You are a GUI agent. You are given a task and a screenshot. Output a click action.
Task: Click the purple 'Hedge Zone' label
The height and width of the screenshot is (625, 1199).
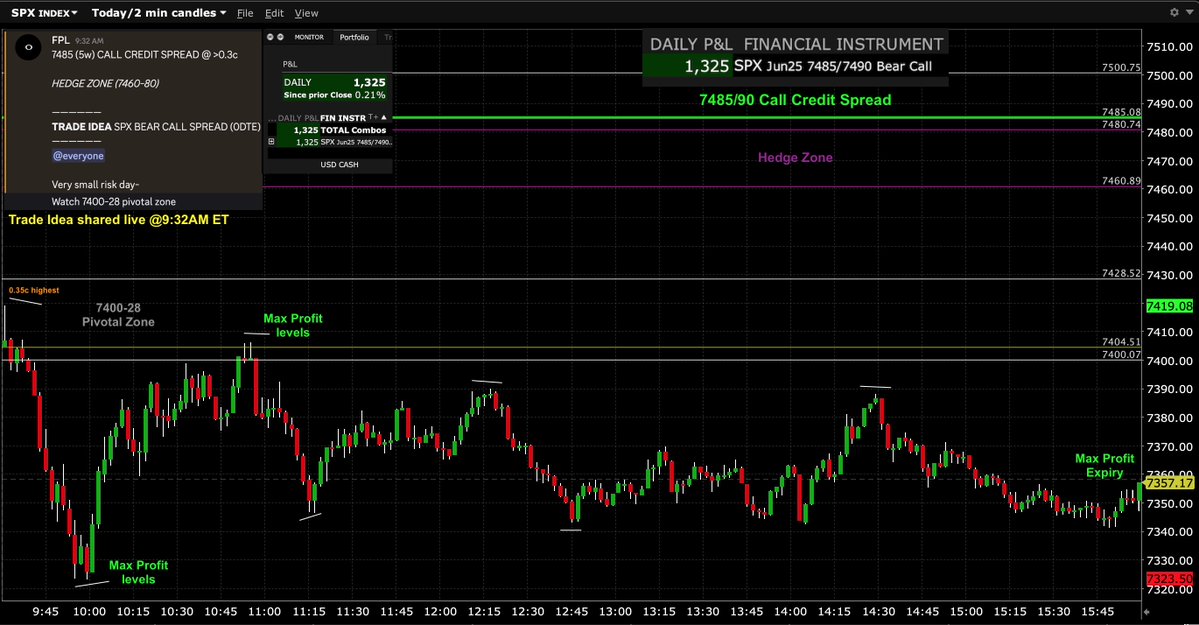click(x=795, y=158)
